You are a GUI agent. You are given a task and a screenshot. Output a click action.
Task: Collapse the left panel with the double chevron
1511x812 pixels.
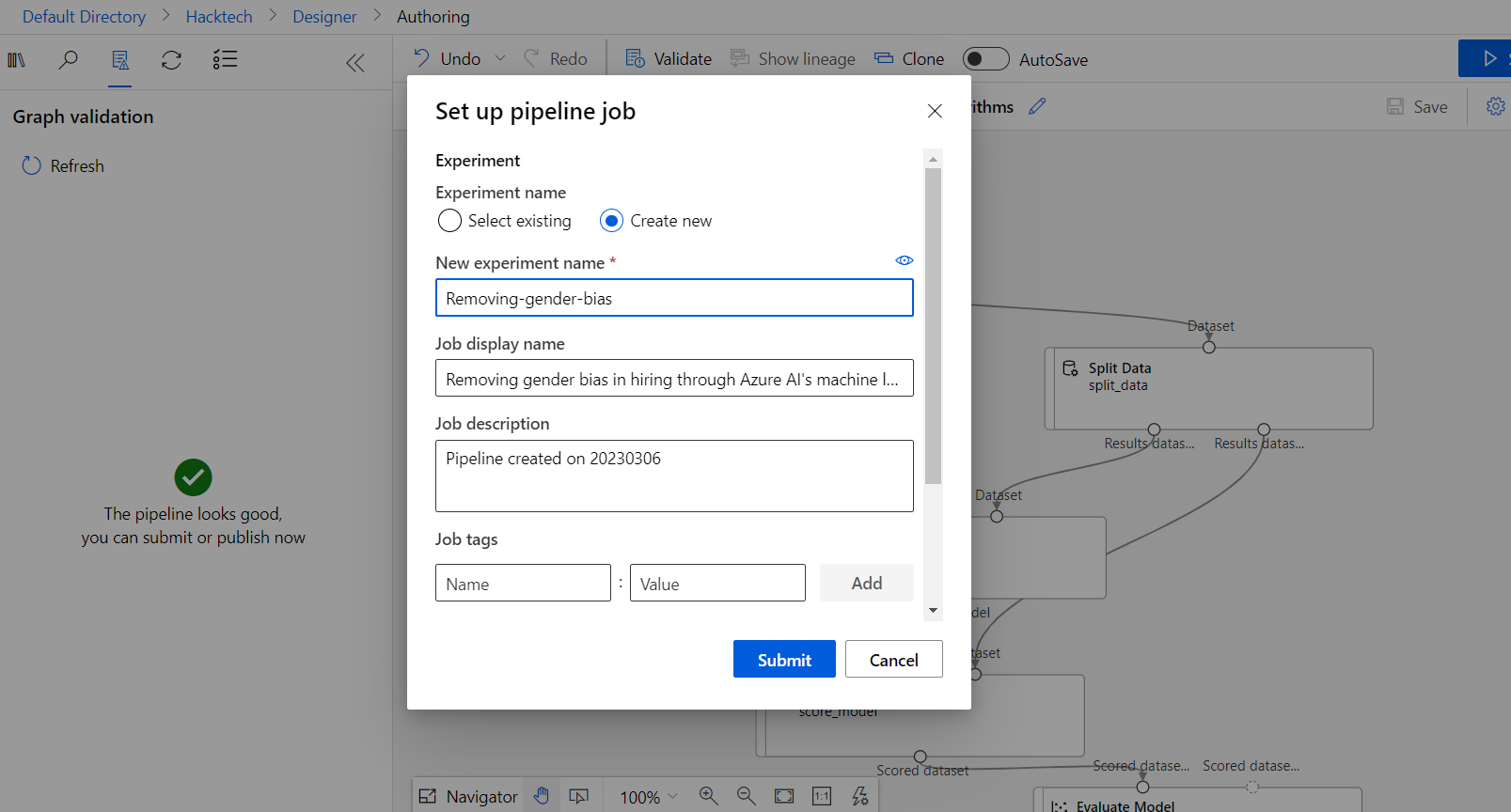coord(355,63)
